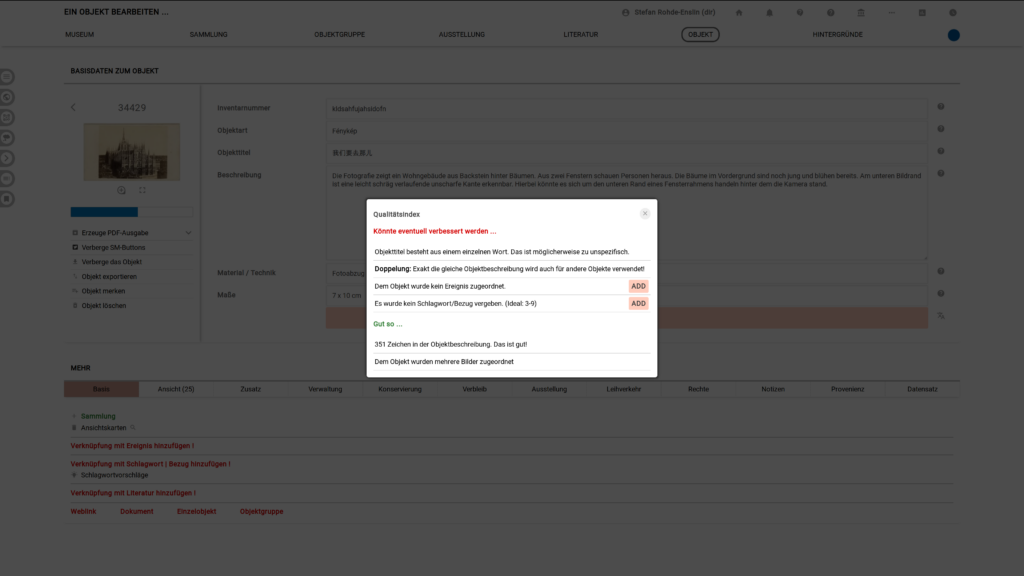Open the three-dots more menu in the header
Viewport: 1024px width, 576px height.
tap(891, 12)
